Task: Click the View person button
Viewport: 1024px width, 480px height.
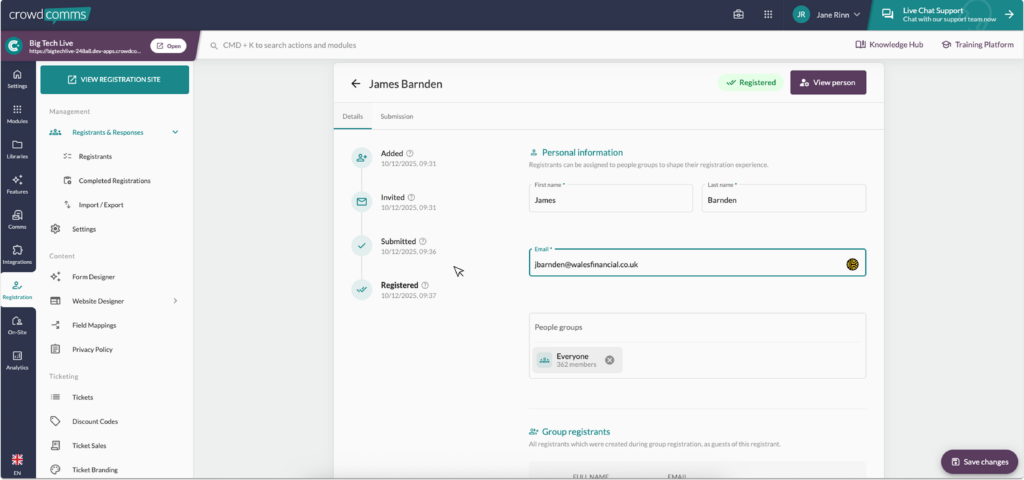Action: [x=827, y=83]
